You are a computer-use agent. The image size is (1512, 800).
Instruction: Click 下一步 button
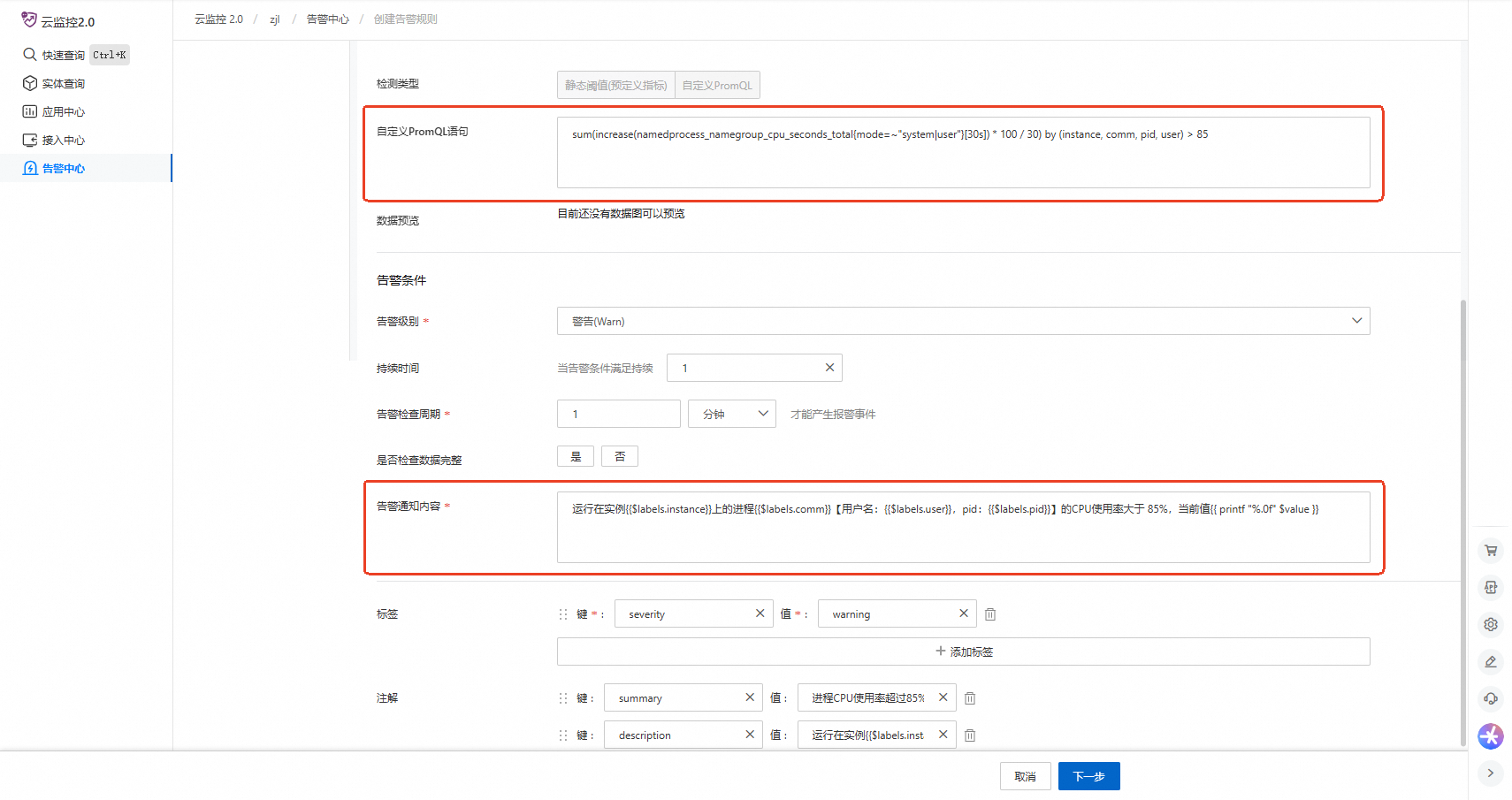click(1089, 776)
